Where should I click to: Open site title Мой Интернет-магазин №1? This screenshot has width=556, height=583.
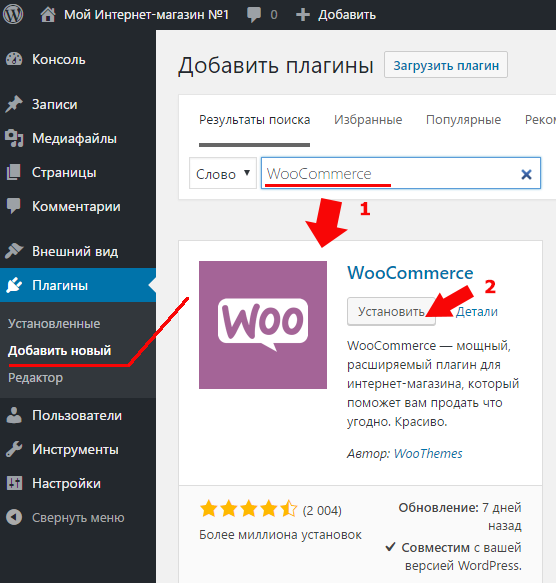click(146, 15)
